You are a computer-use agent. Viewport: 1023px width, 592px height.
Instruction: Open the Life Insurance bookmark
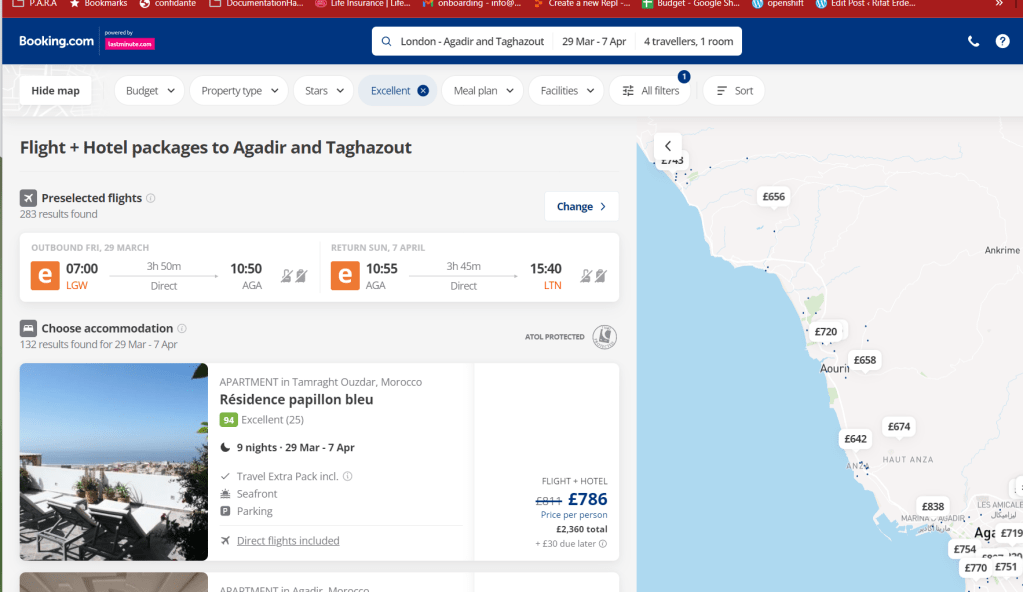[x=363, y=3]
